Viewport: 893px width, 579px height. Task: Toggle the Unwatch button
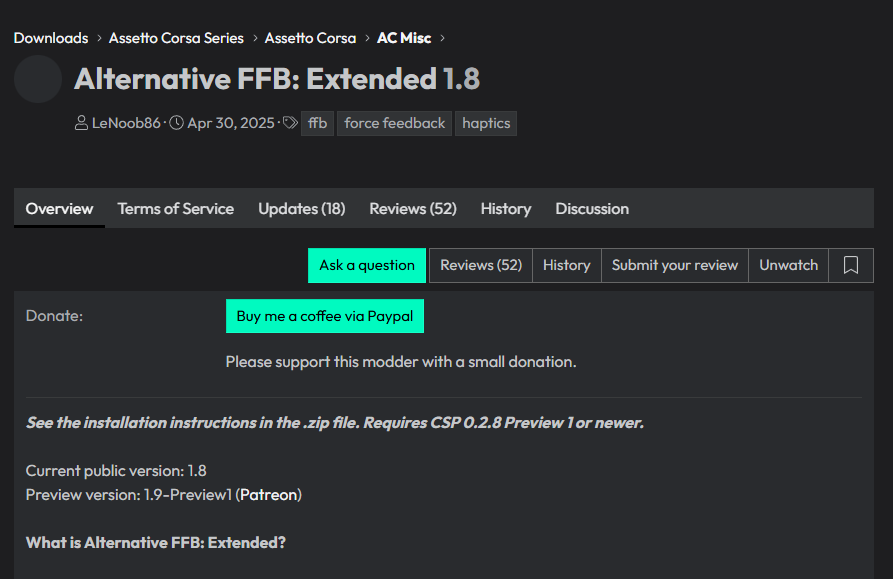pos(788,265)
